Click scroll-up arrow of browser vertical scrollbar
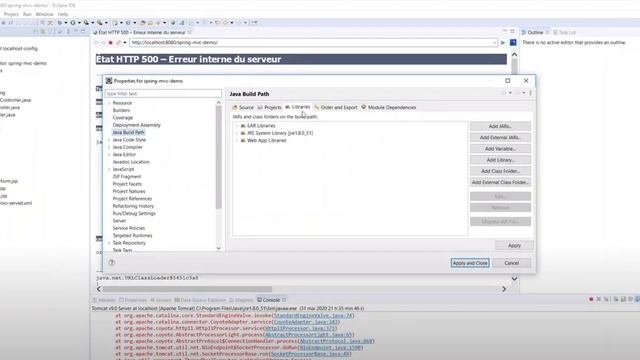Image resolution: width=640 pixels, height=360 pixels. pos(514,54)
